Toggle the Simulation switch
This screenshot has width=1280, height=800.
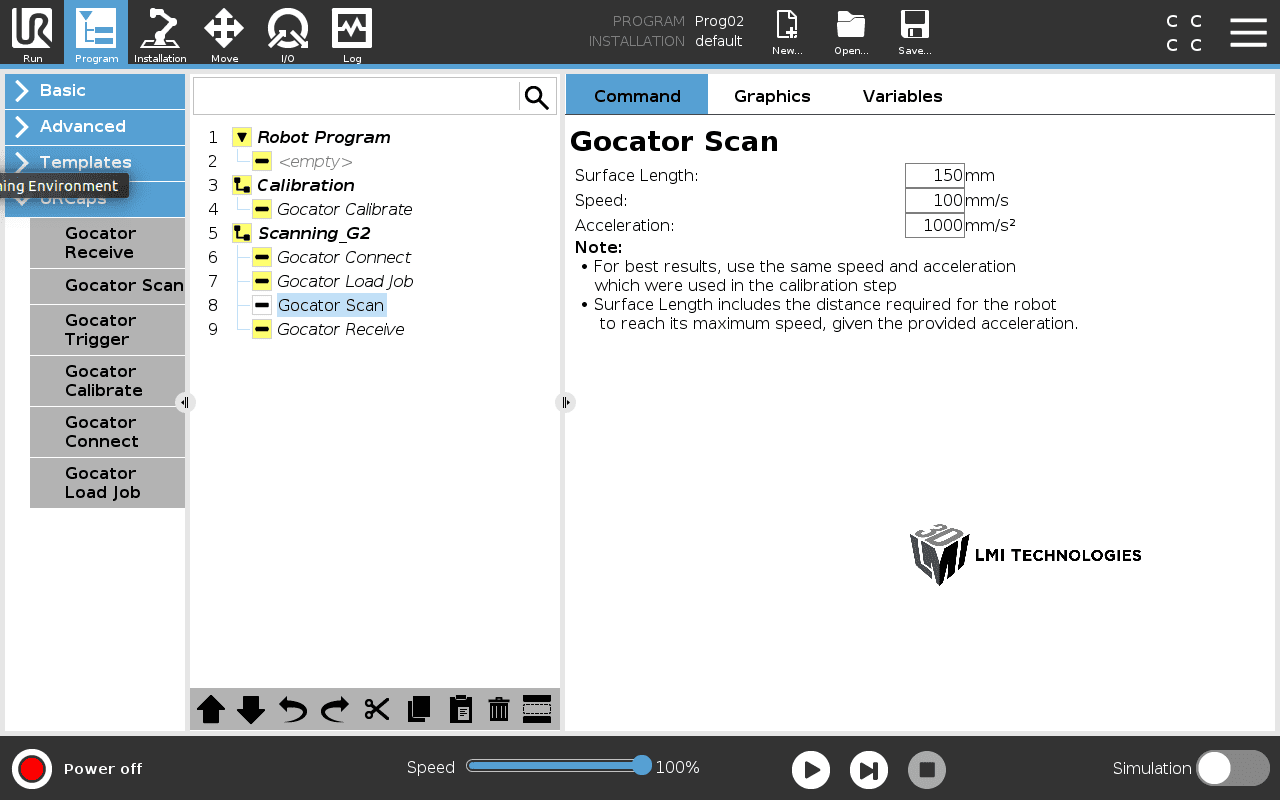tap(1233, 768)
